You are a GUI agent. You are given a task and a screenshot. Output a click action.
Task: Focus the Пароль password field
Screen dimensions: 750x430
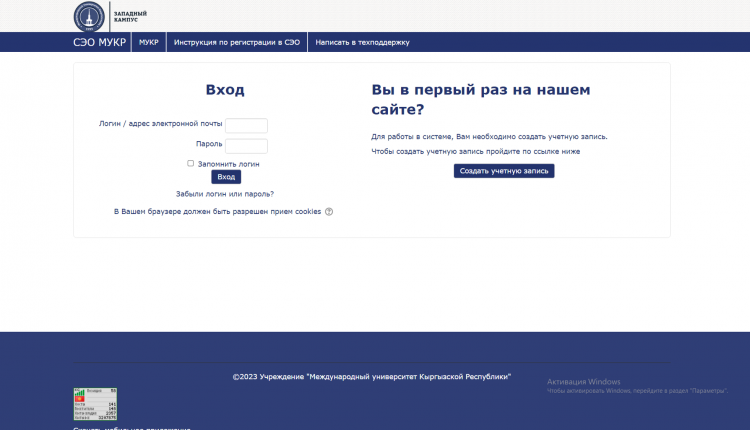[246, 146]
